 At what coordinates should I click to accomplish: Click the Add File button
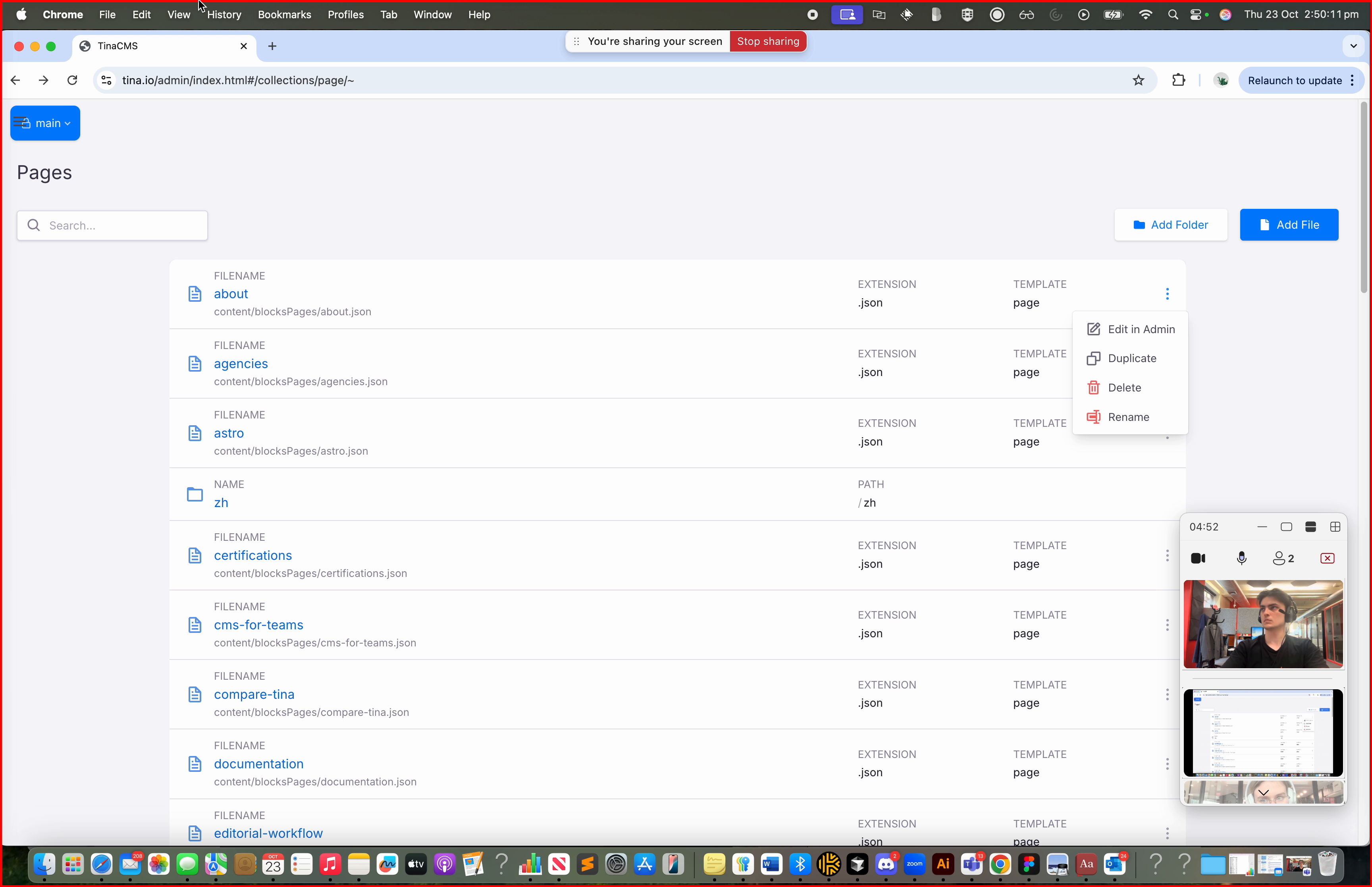tap(1289, 225)
